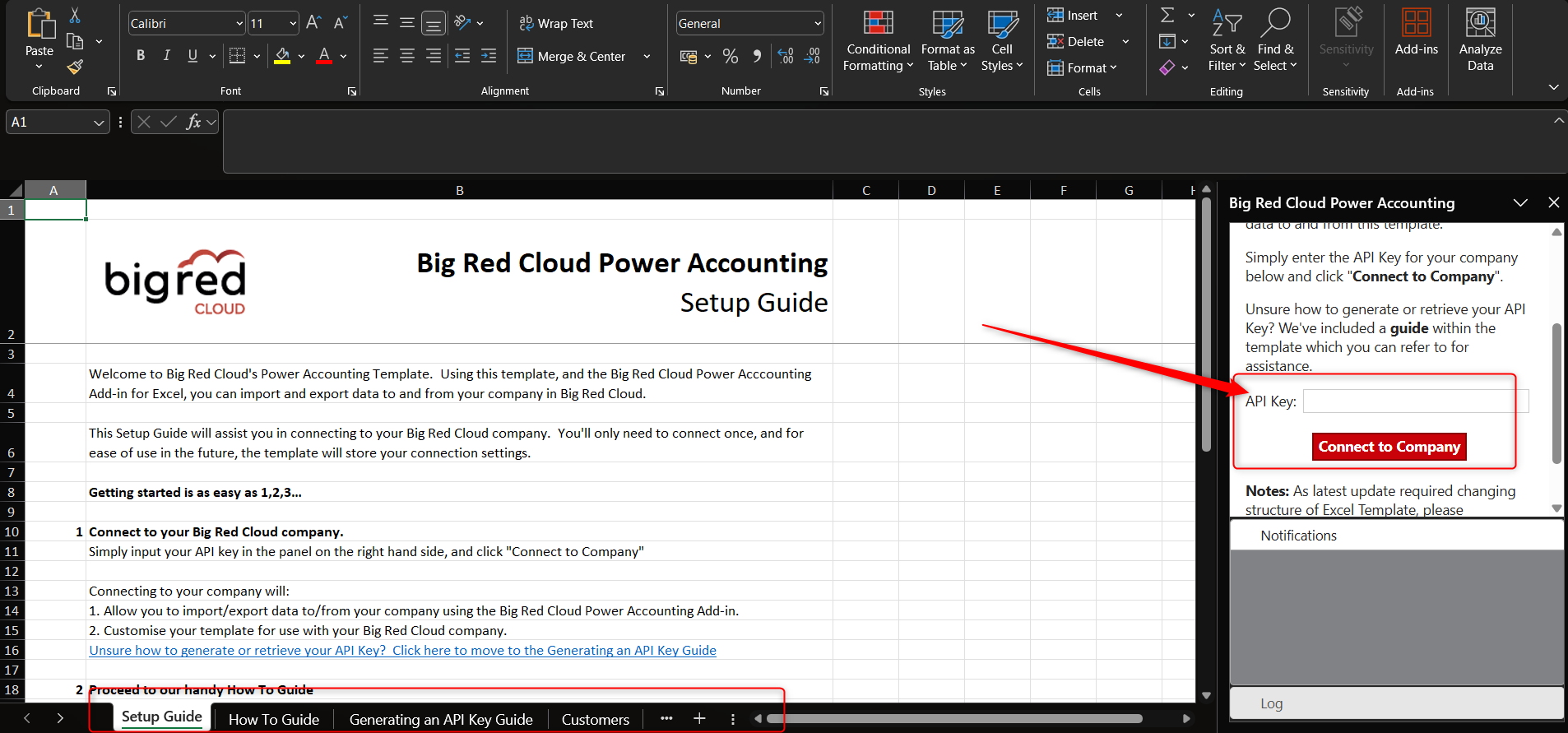
Task: Open Cell Styles gallery
Action: (1002, 41)
